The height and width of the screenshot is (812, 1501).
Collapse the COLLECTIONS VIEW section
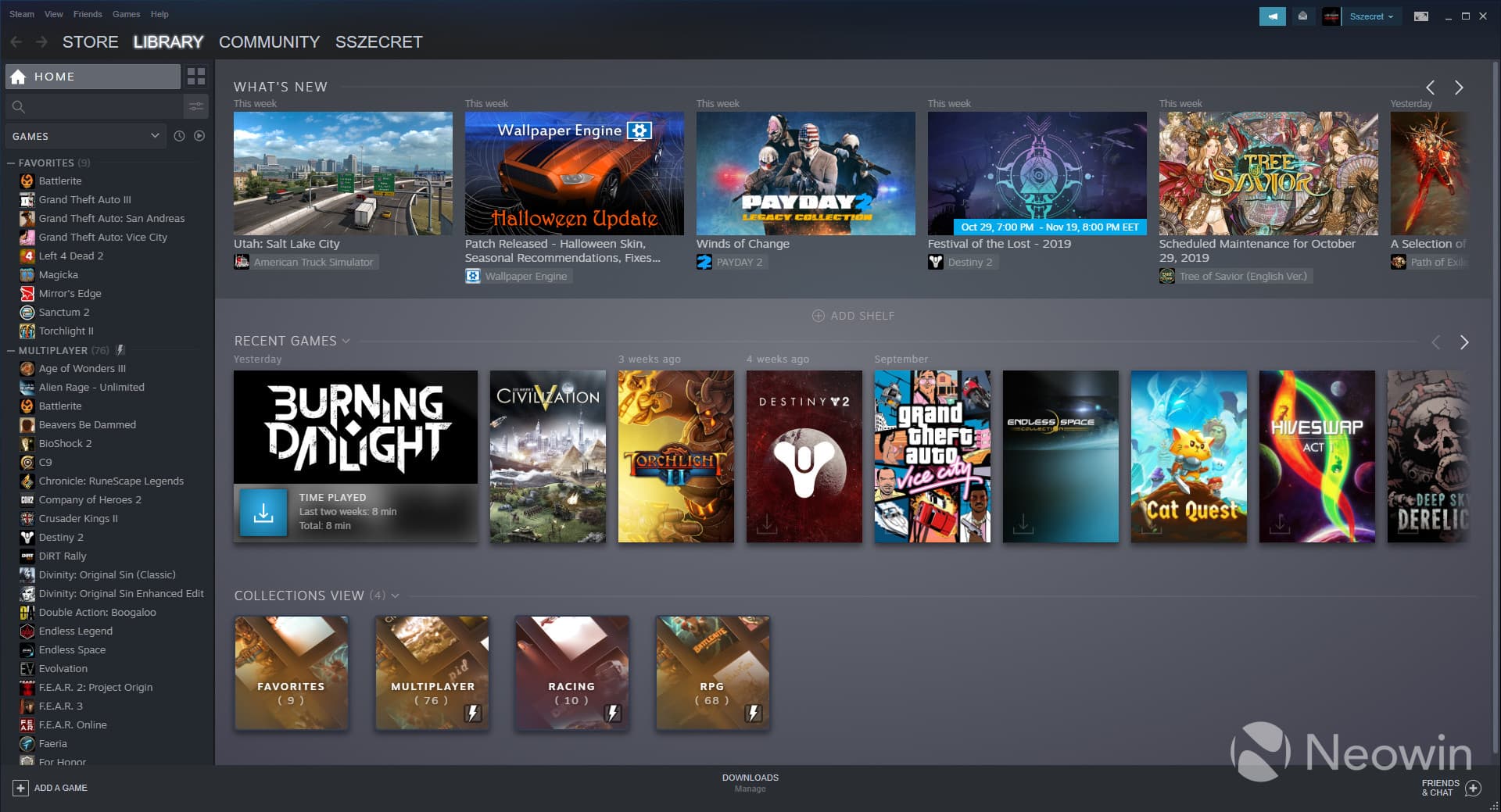click(396, 596)
